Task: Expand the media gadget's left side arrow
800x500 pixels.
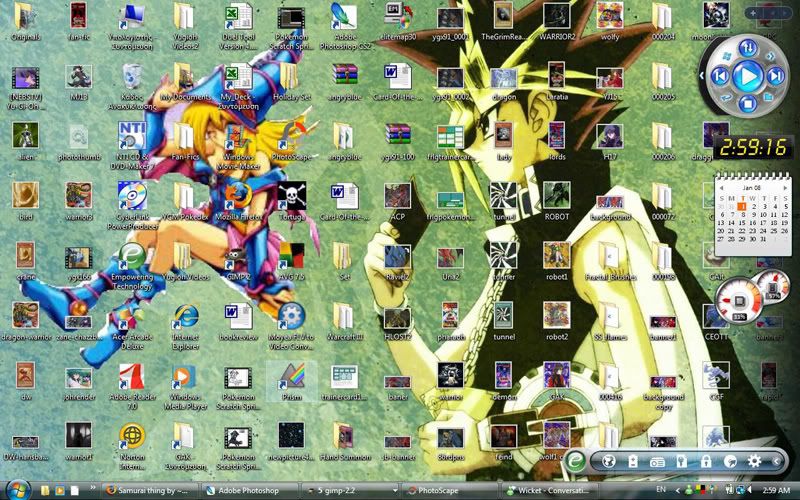Action: pyautogui.click(x=702, y=76)
